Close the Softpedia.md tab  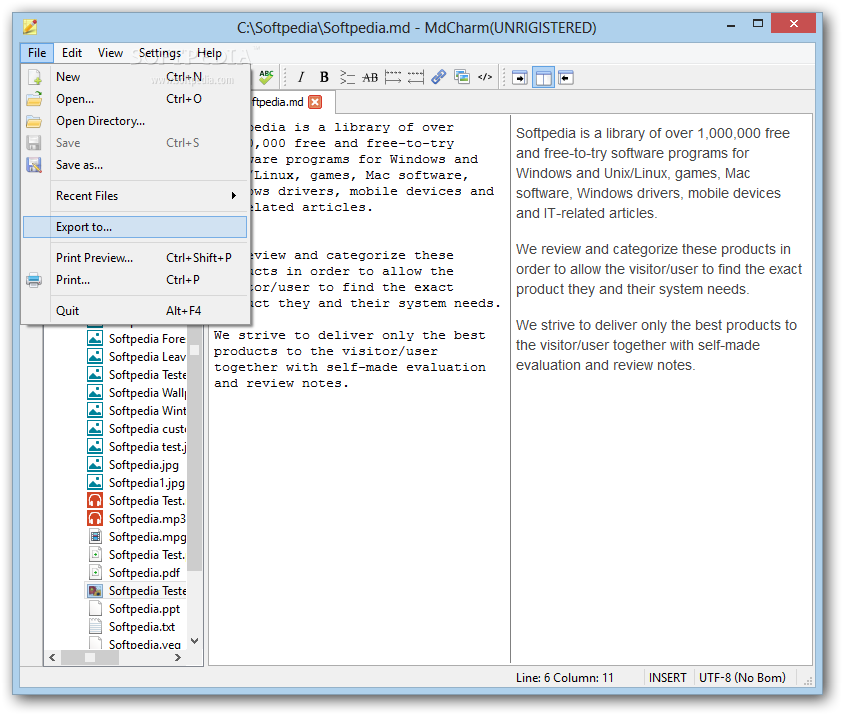[x=315, y=102]
